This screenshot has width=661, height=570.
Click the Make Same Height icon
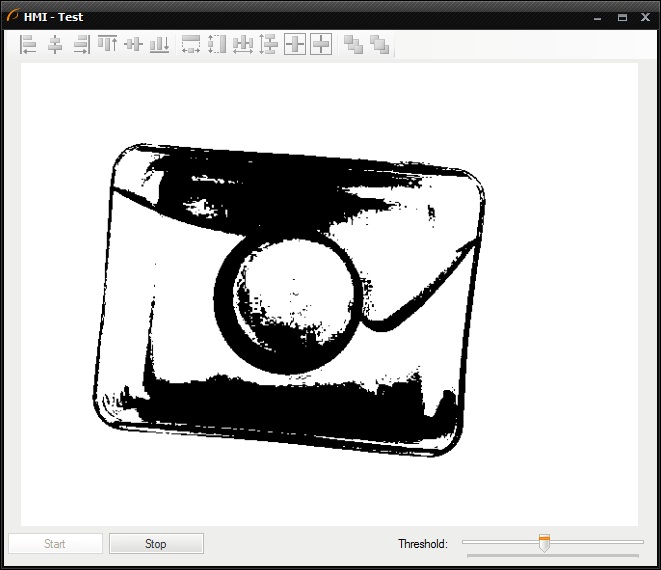coord(217,44)
